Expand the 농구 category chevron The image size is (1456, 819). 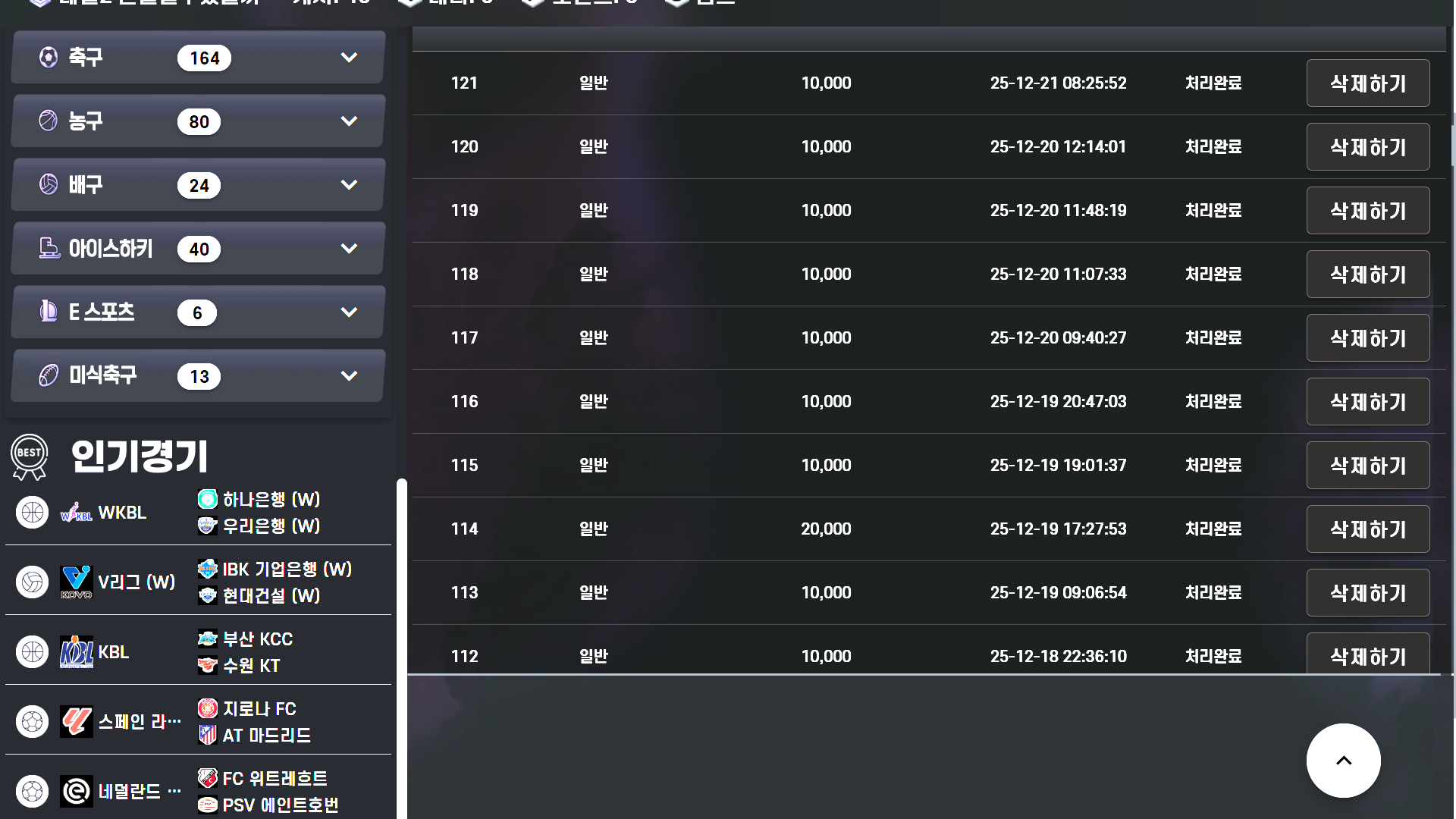click(x=349, y=121)
